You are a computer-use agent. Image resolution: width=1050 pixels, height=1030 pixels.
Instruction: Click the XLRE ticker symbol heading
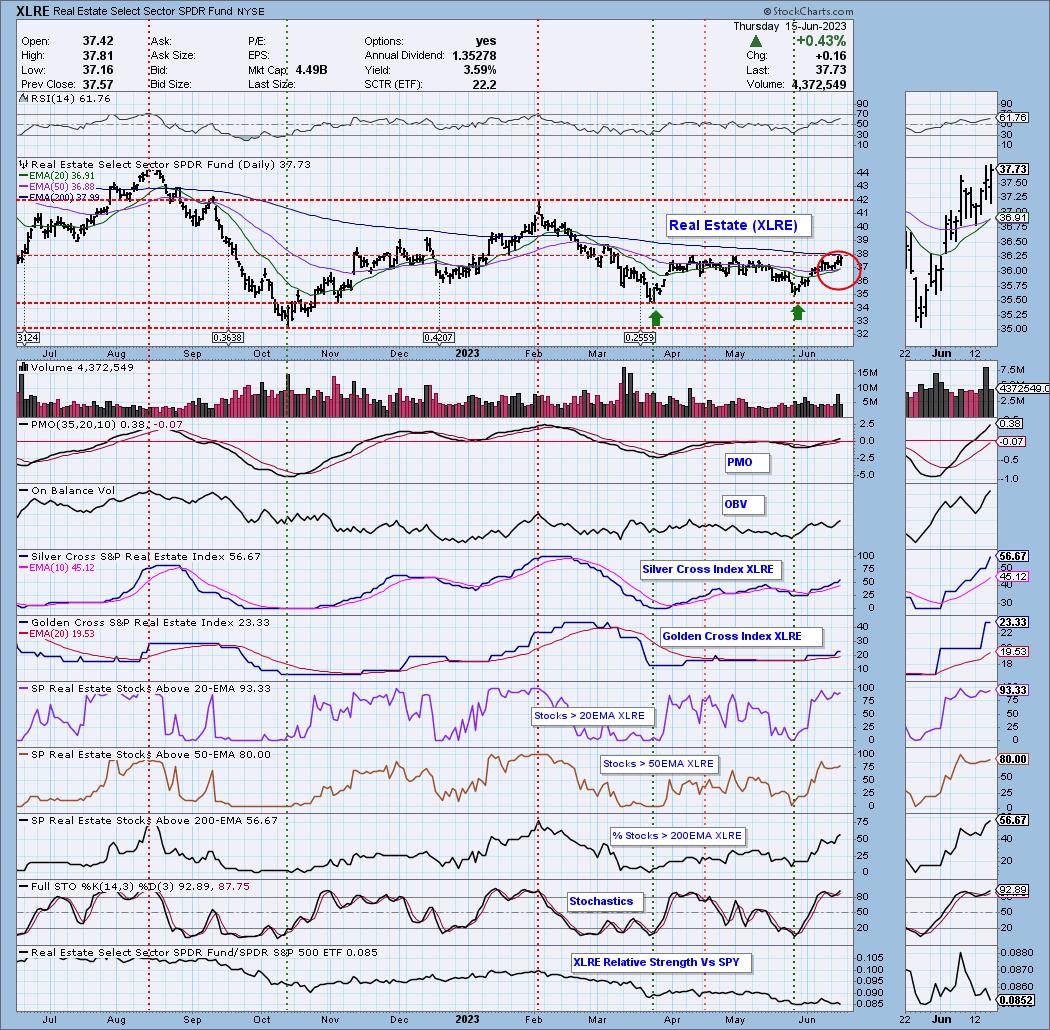coord(32,11)
